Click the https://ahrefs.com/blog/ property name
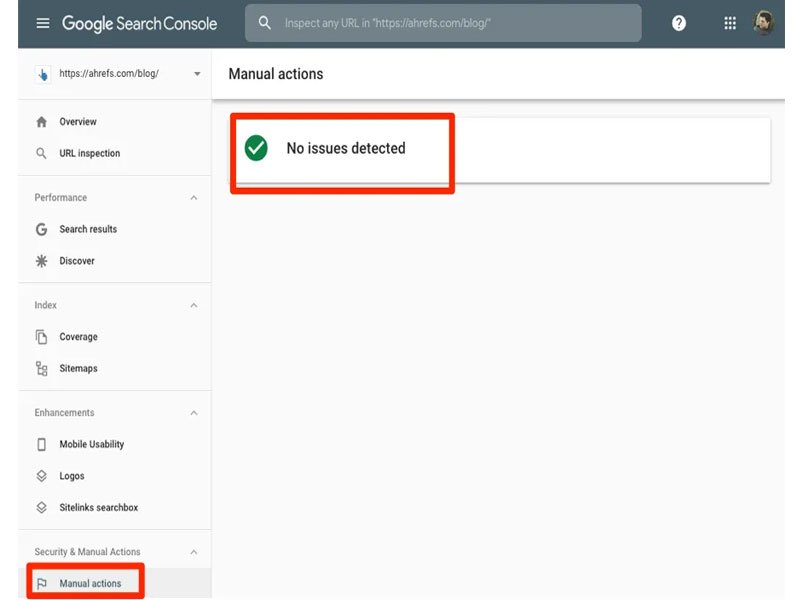The height and width of the screenshot is (600, 800). (109, 74)
